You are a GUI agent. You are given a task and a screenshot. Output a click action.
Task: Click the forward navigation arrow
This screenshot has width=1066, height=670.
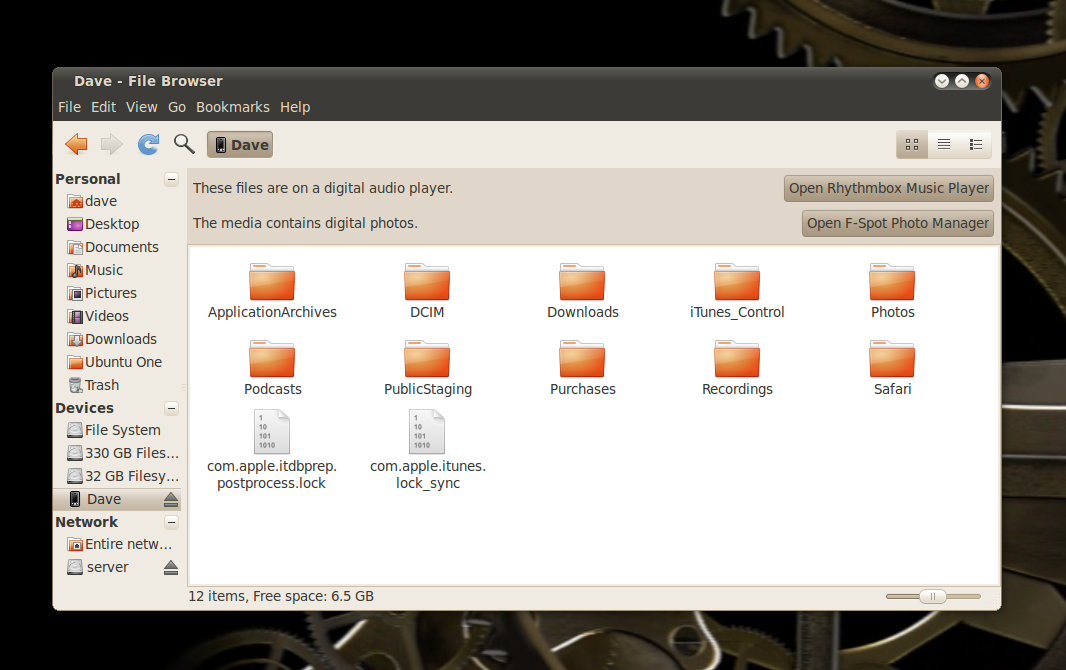tap(111, 144)
